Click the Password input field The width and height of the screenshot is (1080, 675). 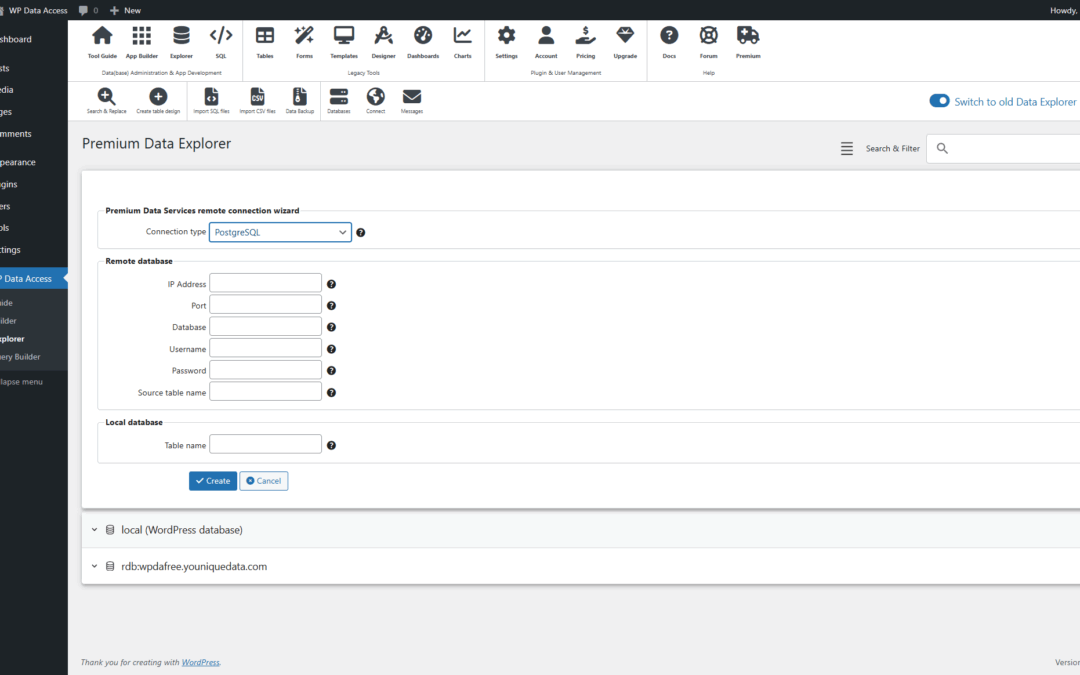coord(265,370)
